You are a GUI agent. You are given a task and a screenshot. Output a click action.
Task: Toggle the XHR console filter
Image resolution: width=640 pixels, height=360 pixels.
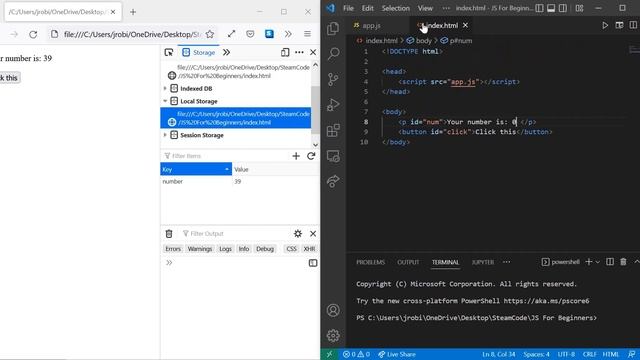tap(309, 249)
